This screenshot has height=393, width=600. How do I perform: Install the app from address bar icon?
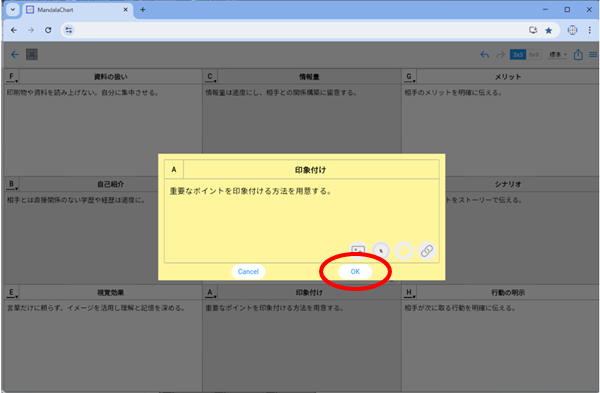(533, 30)
